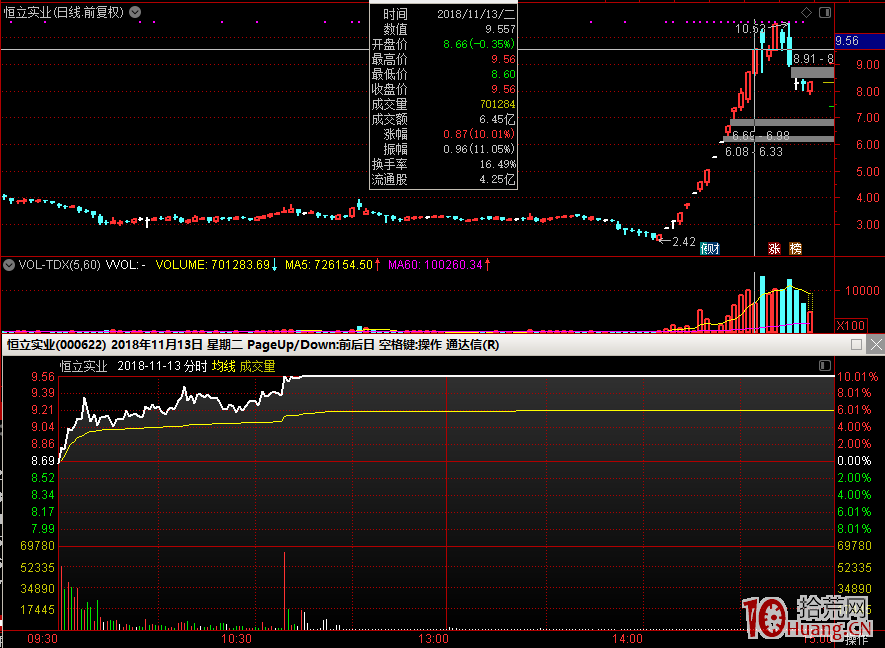
Task: Click the gray 8.91 price gap bar
Action: pos(811,72)
